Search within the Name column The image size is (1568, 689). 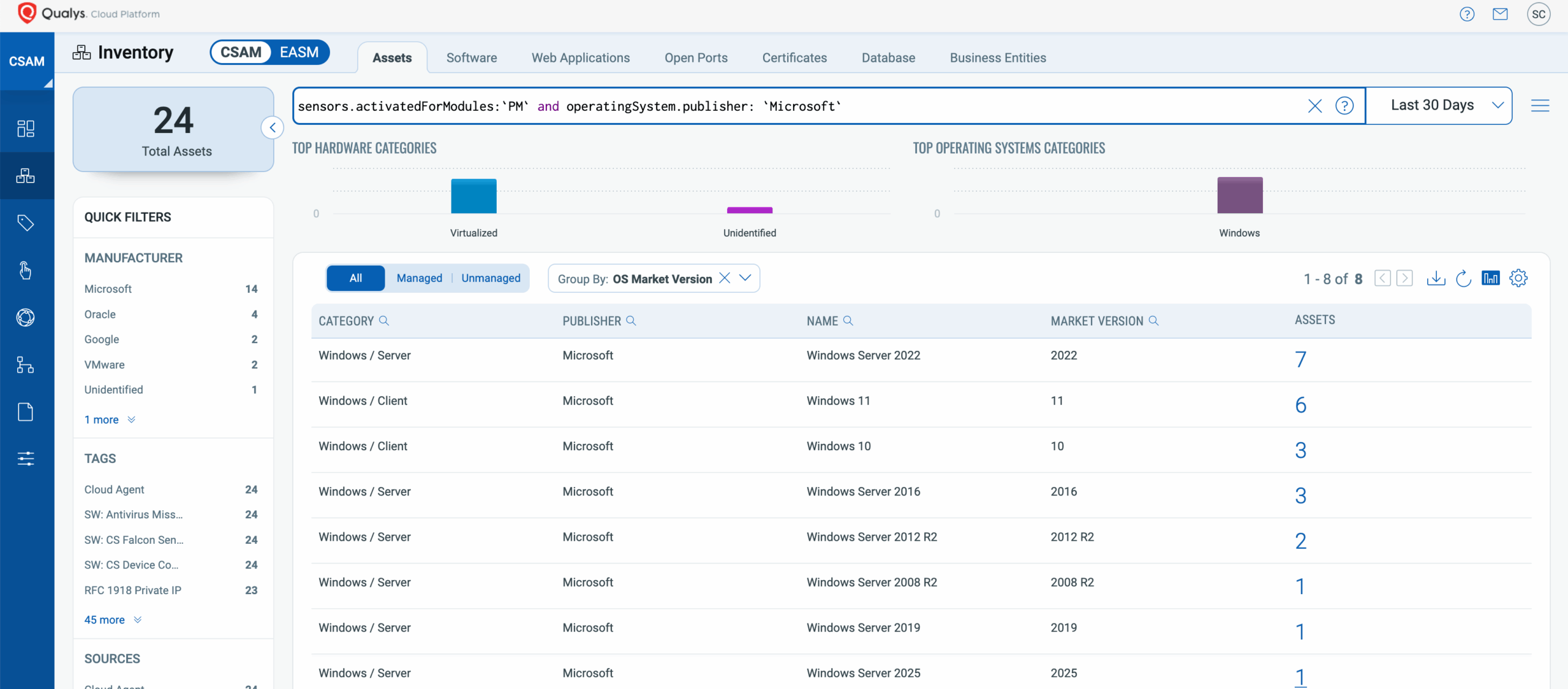848,321
